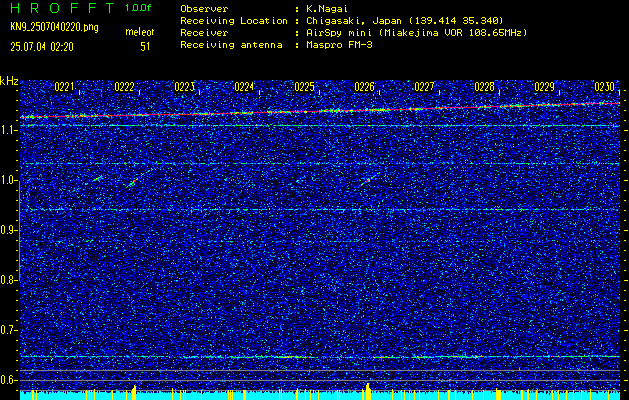Click the tall yellow peak under 0222
The width and height of the screenshot is (629, 400).
(134, 393)
